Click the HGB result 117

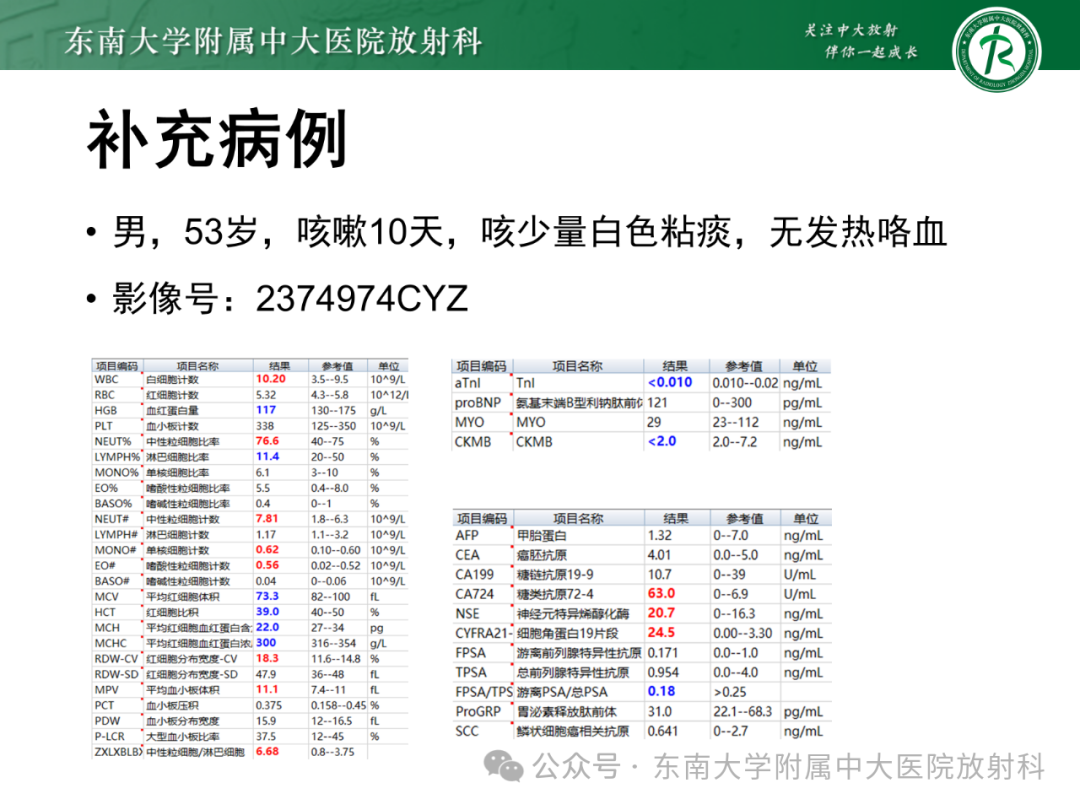coord(266,410)
